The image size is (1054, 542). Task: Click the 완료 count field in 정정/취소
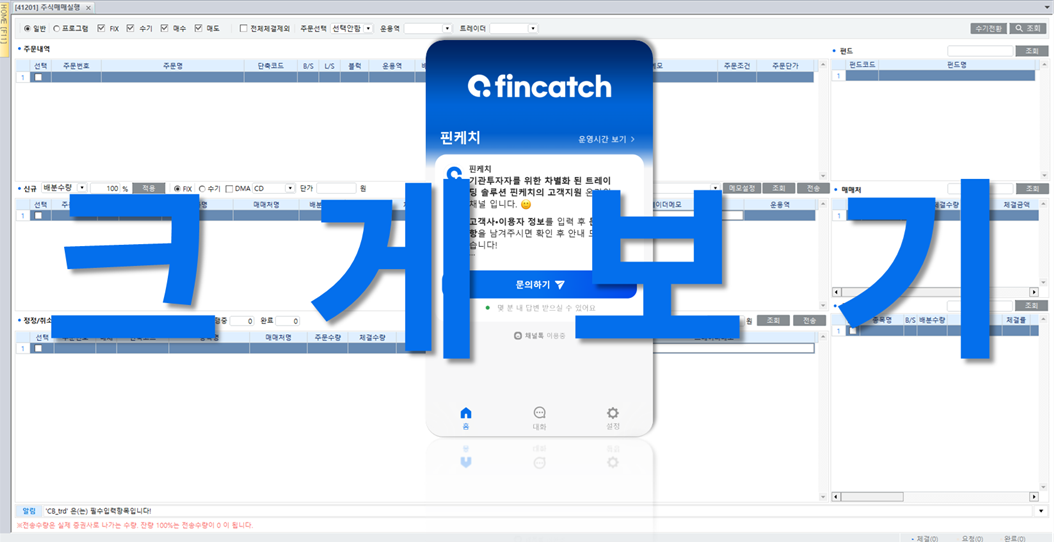click(287, 321)
